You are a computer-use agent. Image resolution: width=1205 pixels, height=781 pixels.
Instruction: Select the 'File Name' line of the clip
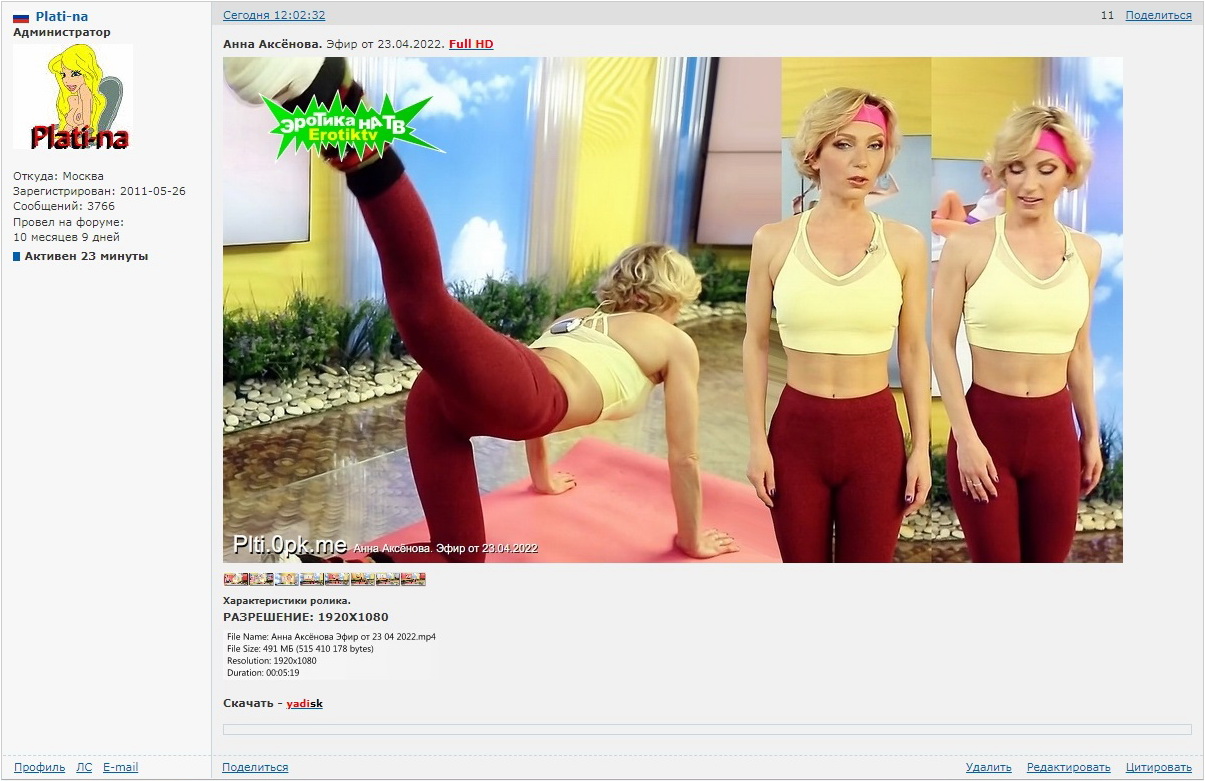(x=331, y=636)
